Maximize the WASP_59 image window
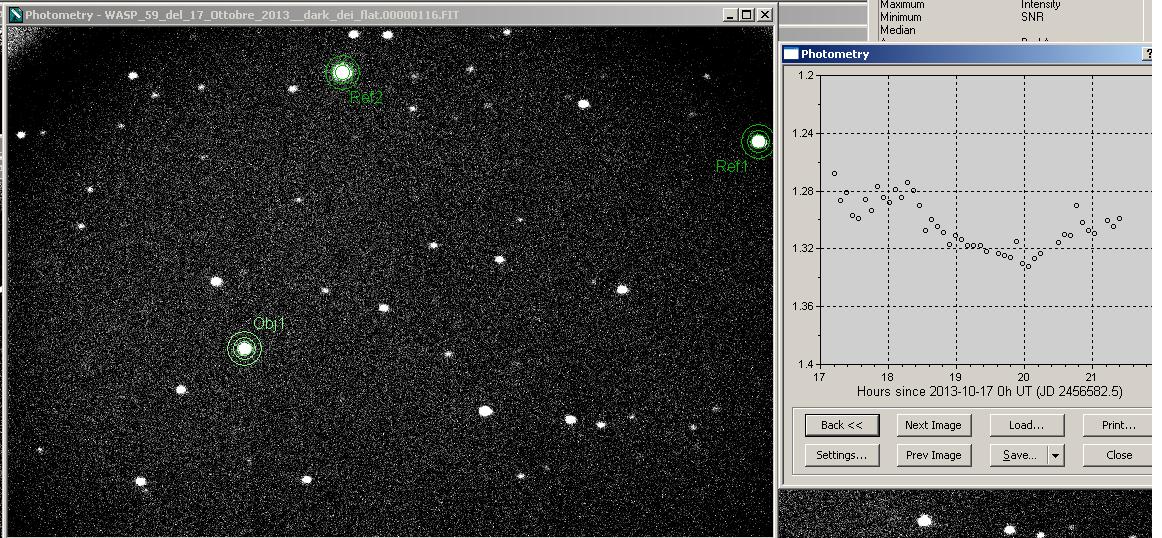The height and width of the screenshot is (538, 1162). coord(747,15)
